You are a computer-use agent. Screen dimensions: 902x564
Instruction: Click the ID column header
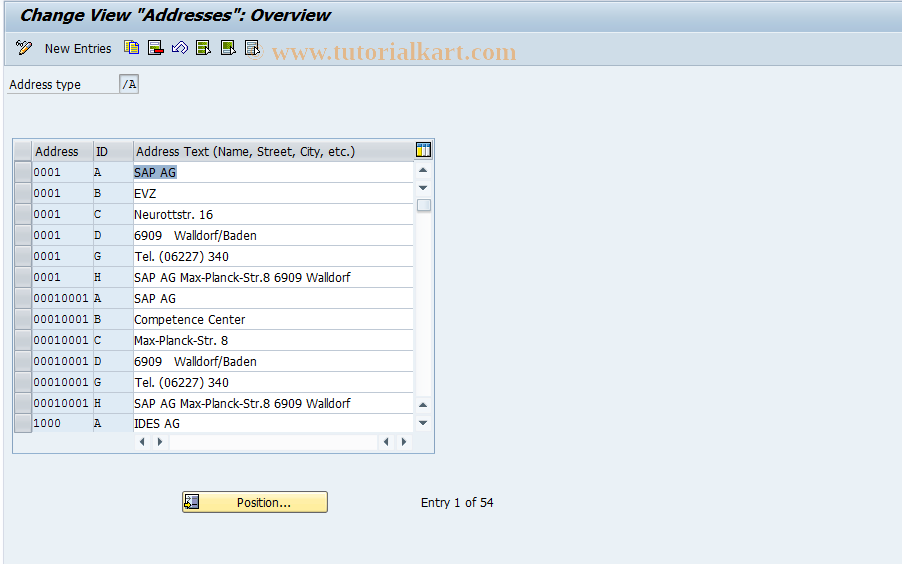[x=113, y=151]
